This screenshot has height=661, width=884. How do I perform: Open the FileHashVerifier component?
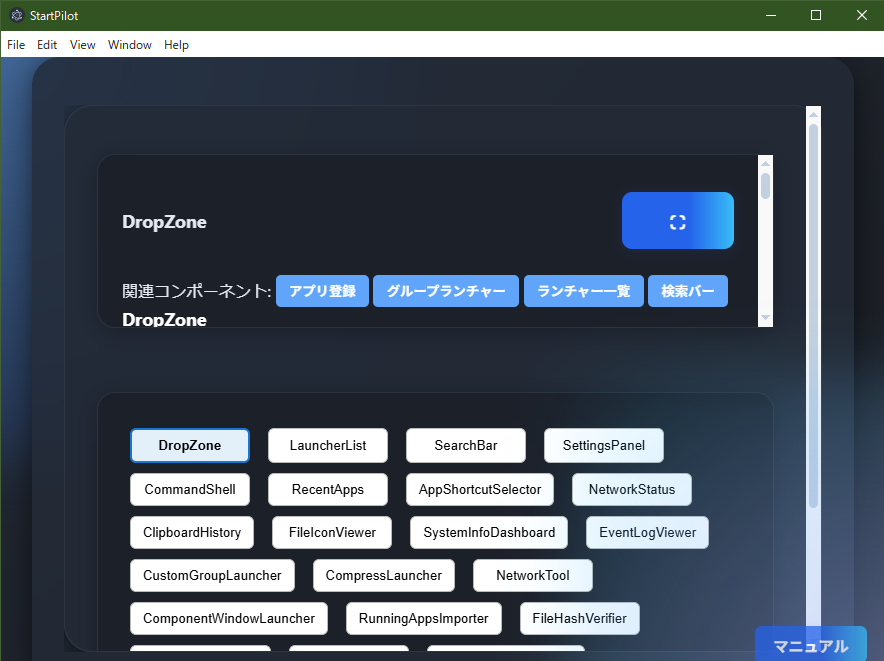pyautogui.click(x=579, y=618)
